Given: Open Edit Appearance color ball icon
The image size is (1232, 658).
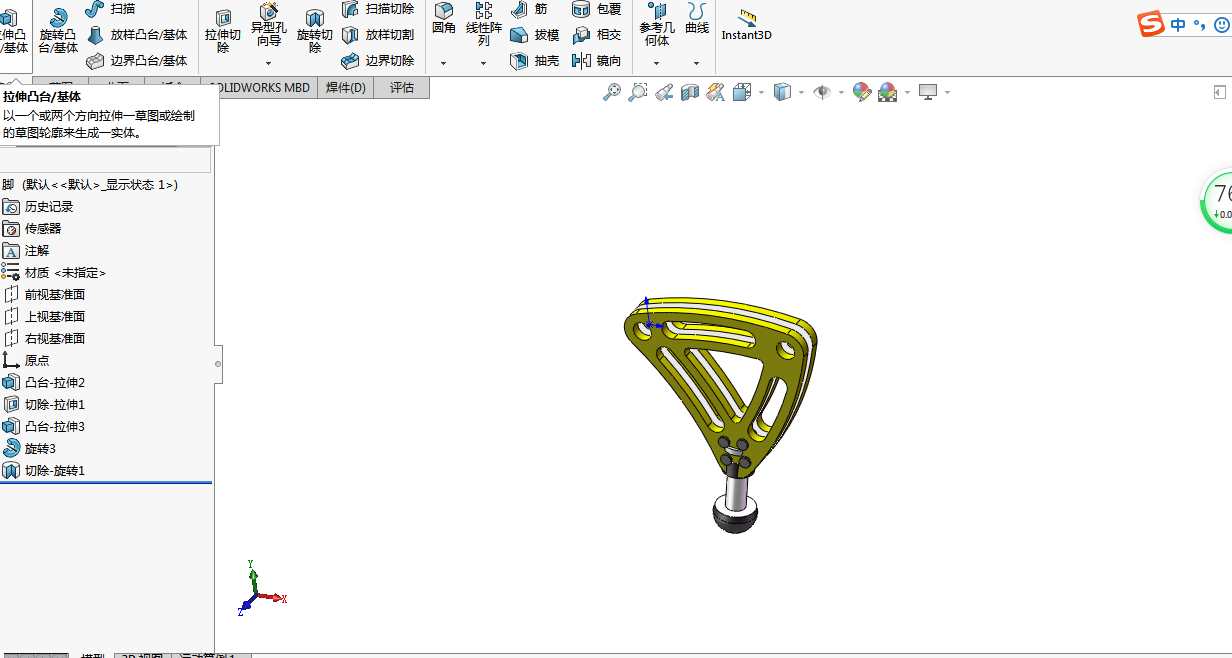Looking at the screenshot, I should coord(862,92).
